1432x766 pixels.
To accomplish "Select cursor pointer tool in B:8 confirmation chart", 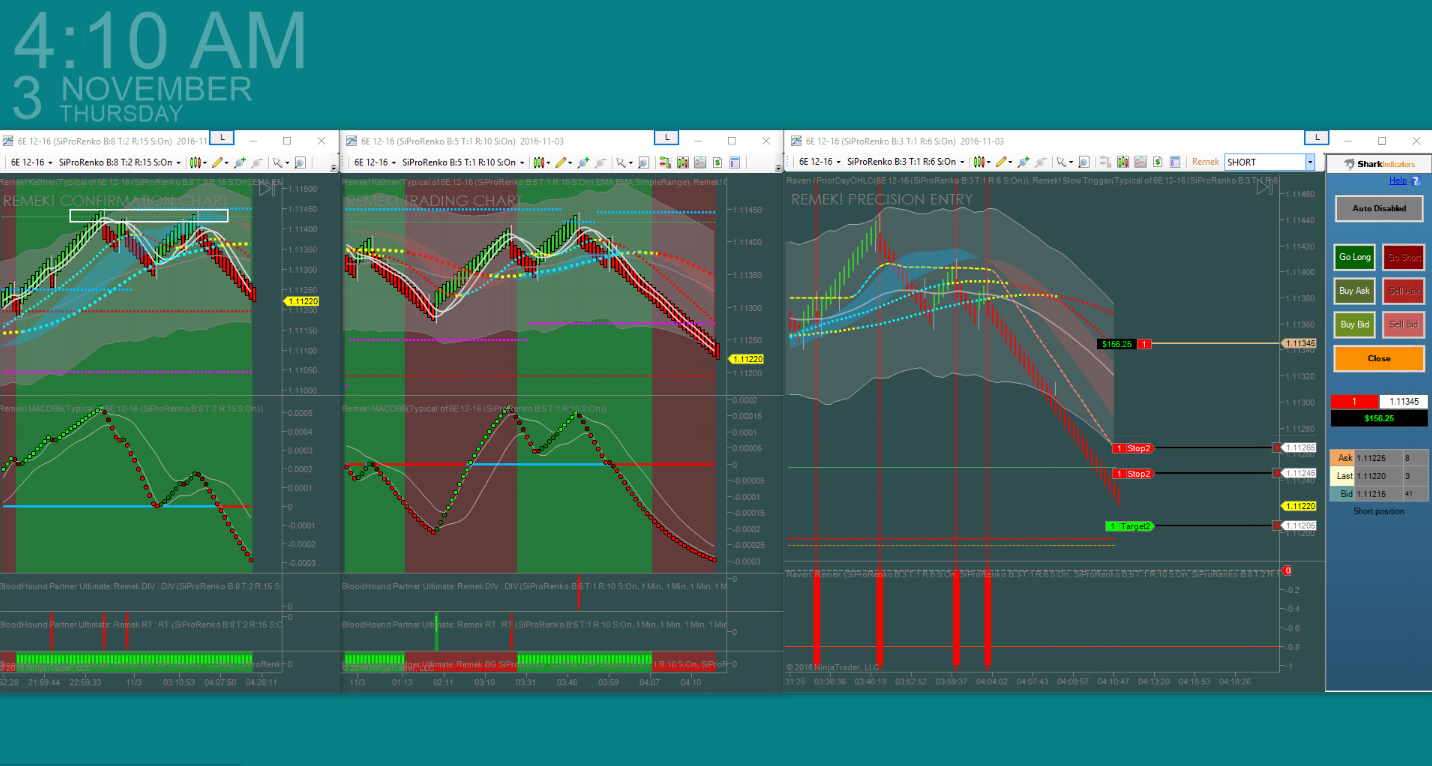I will 279,162.
